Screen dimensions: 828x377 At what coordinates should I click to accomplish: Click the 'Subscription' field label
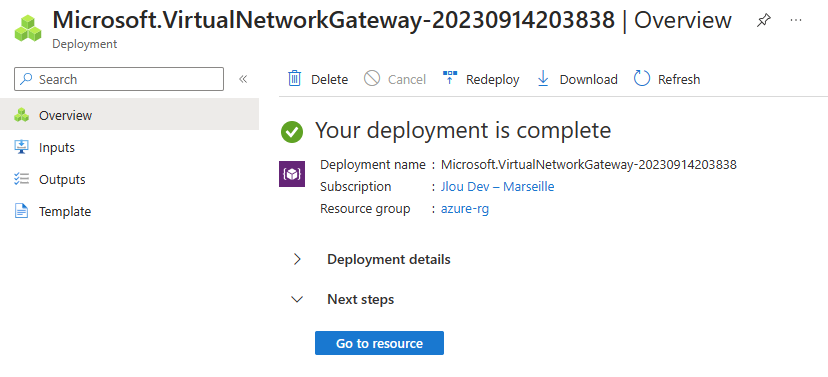pos(356,186)
